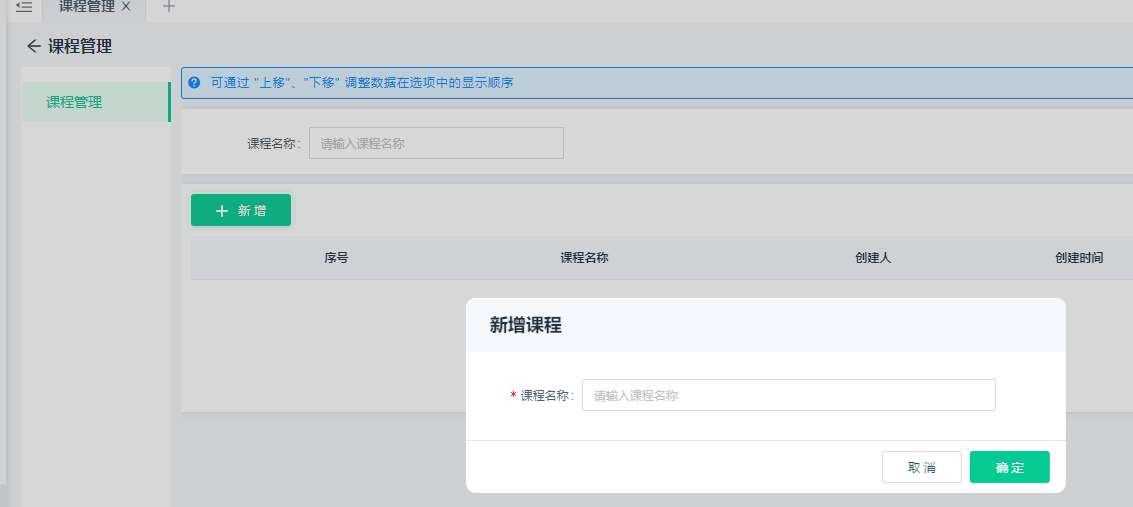Click the 课程管理 page heading text
The image size is (1133, 507).
[x=80, y=46]
